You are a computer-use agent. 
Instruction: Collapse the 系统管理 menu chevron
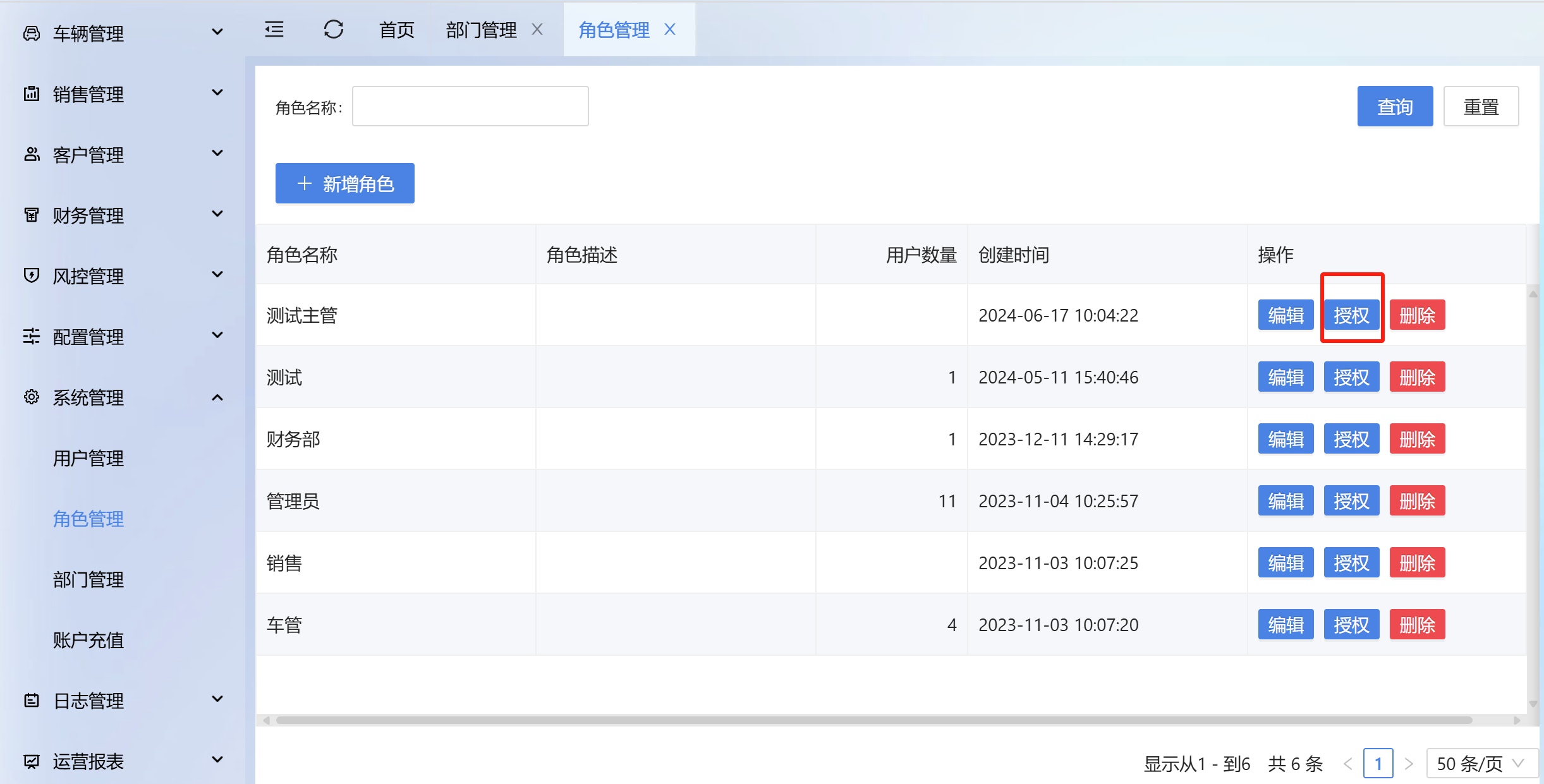point(217,397)
